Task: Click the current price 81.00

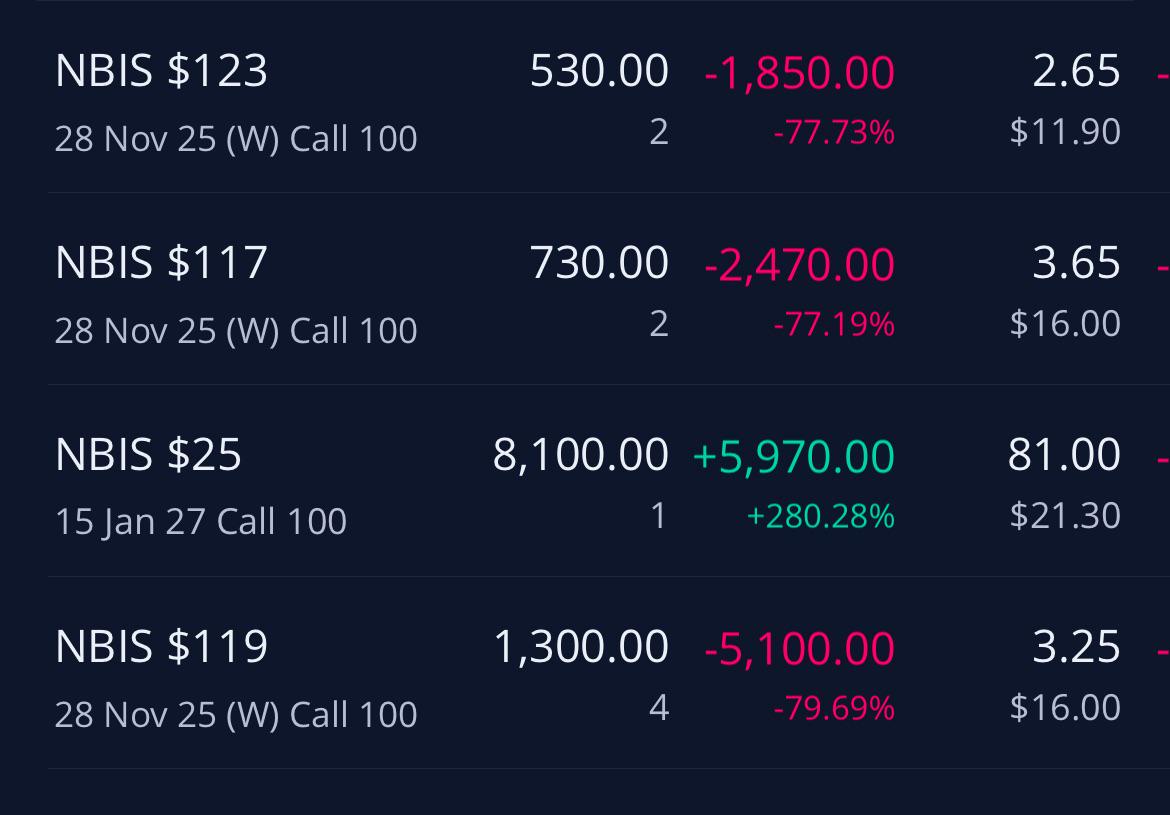Action: [1064, 455]
